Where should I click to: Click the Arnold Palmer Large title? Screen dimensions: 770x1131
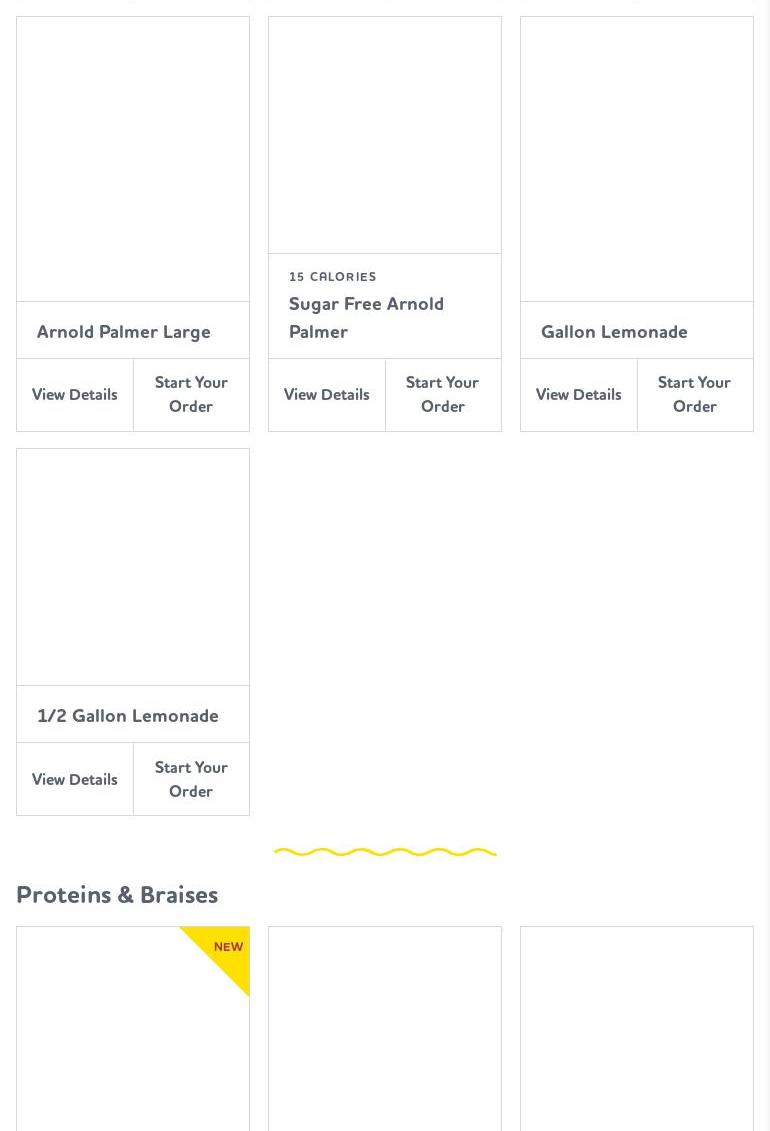click(124, 332)
